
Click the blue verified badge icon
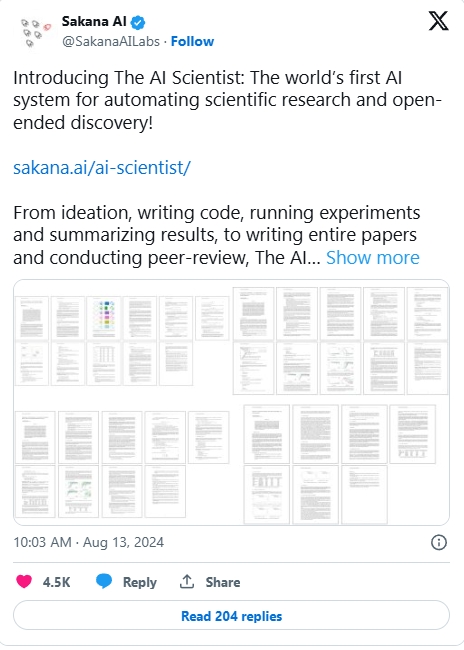pos(138,22)
